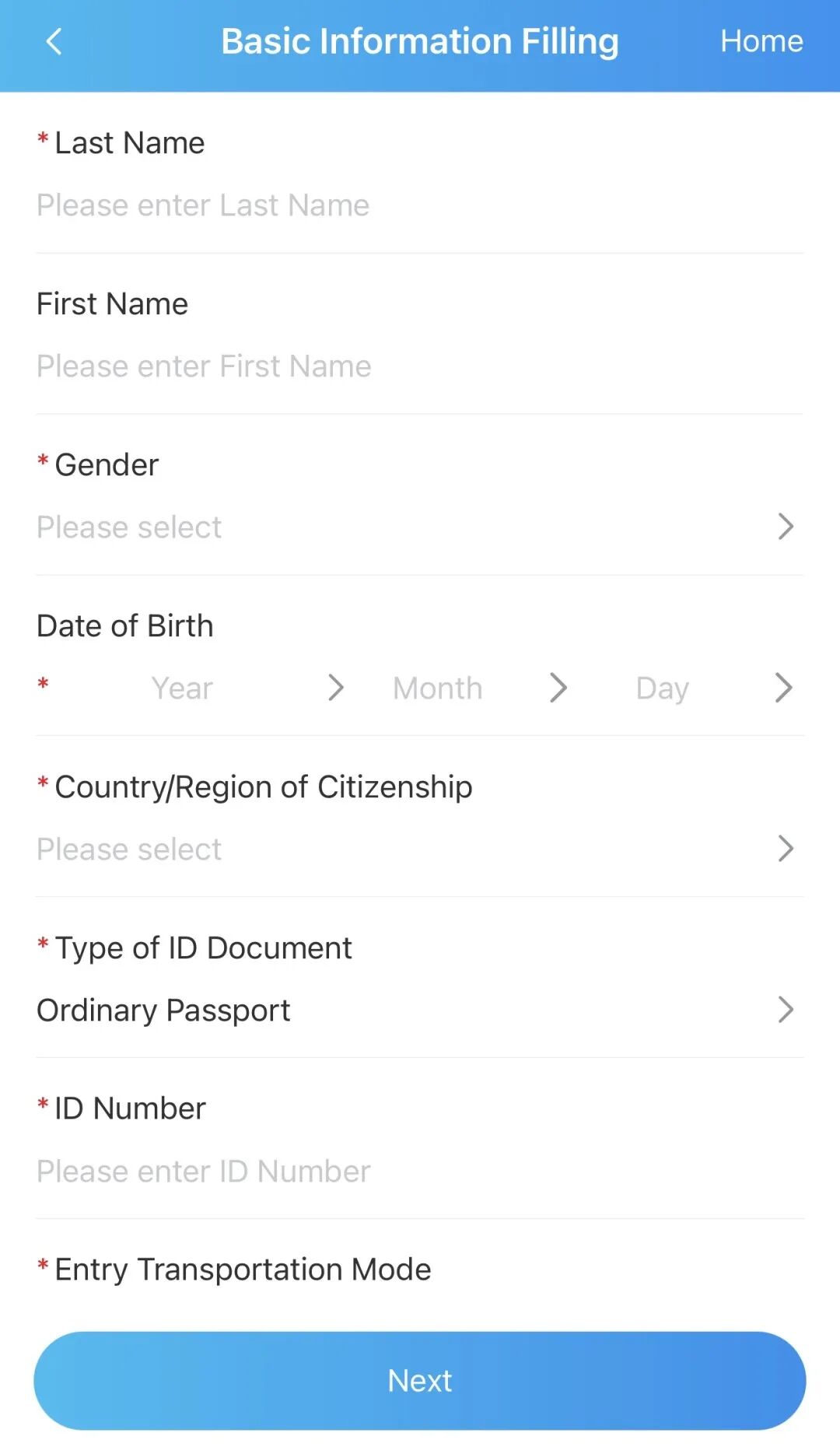The image size is (840, 1454).
Task: Click chevron next to Year
Action: 336,688
